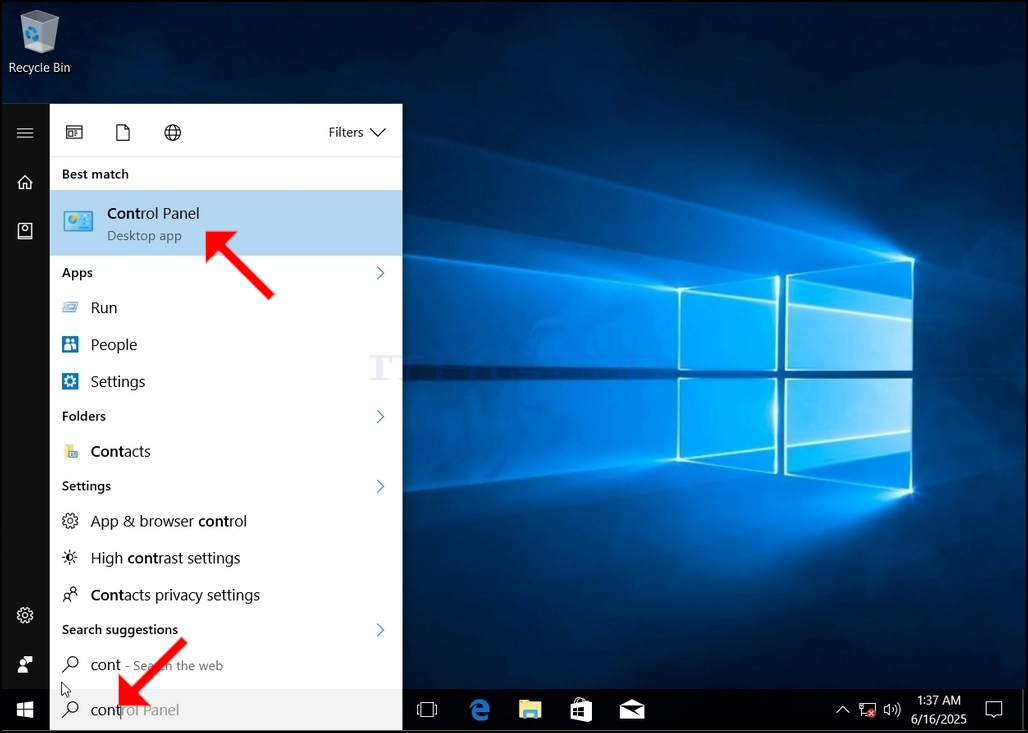The width and height of the screenshot is (1028, 733).
Task: Open the Feedback icon in the sidebar
Action: 25,664
